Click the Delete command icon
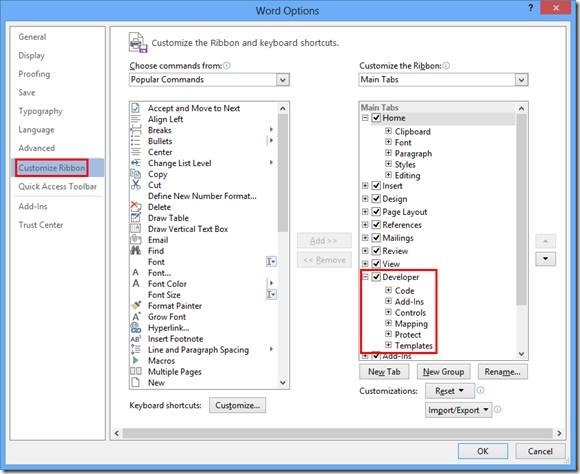Image resolution: width=580 pixels, height=474 pixels. click(136, 207)
